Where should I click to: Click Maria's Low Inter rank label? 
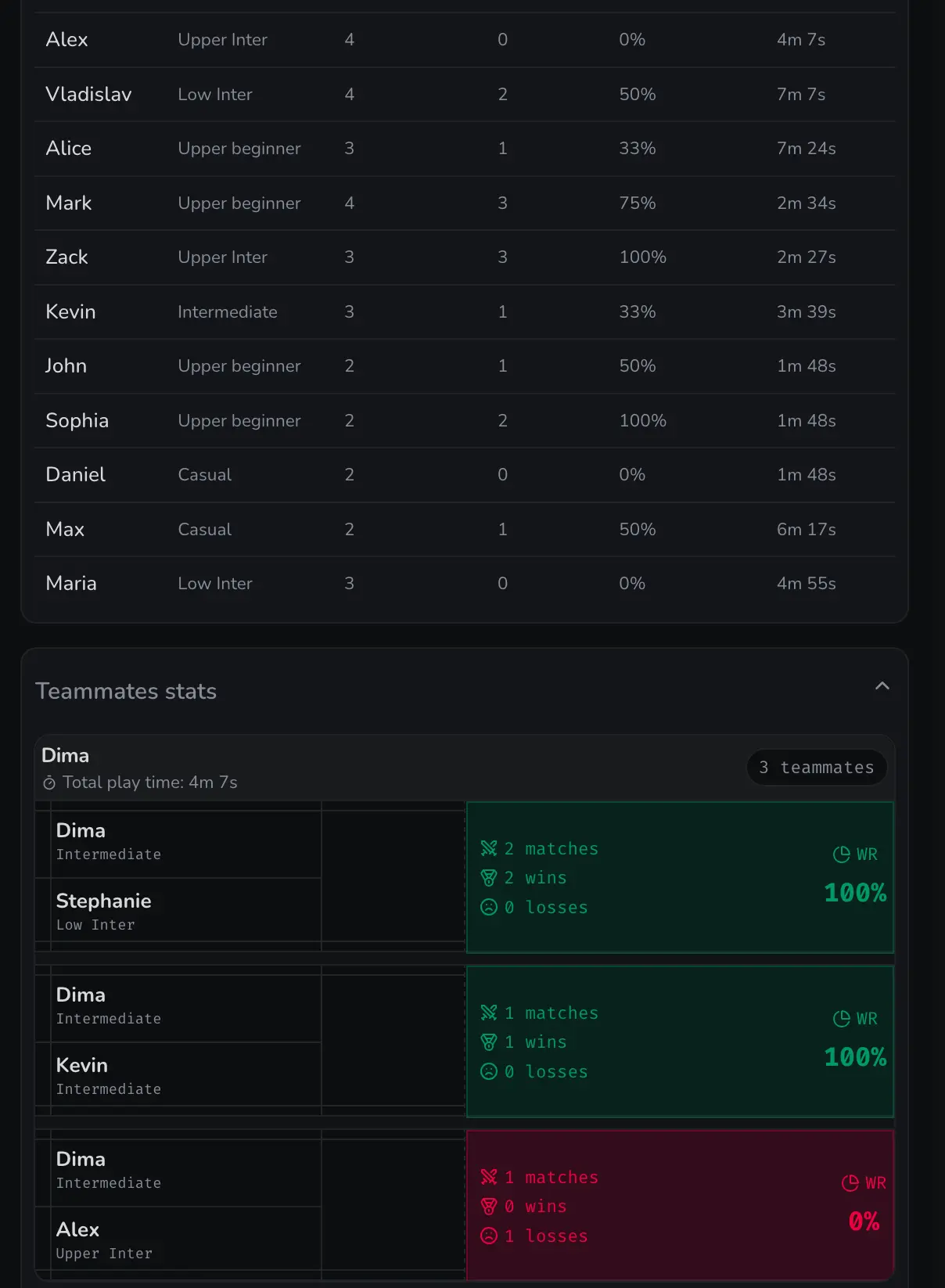[x=215, y=583]
